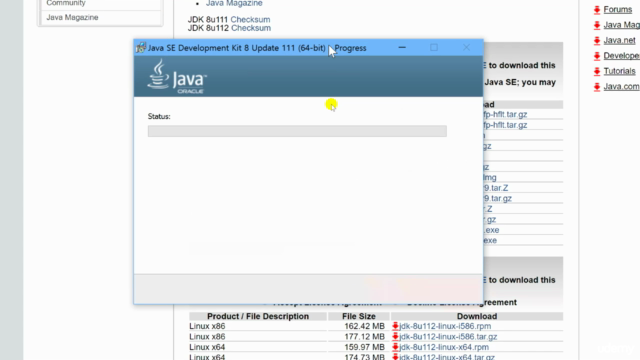Download jdk-8u112-linux-x64.rpm

click(444, 347)
